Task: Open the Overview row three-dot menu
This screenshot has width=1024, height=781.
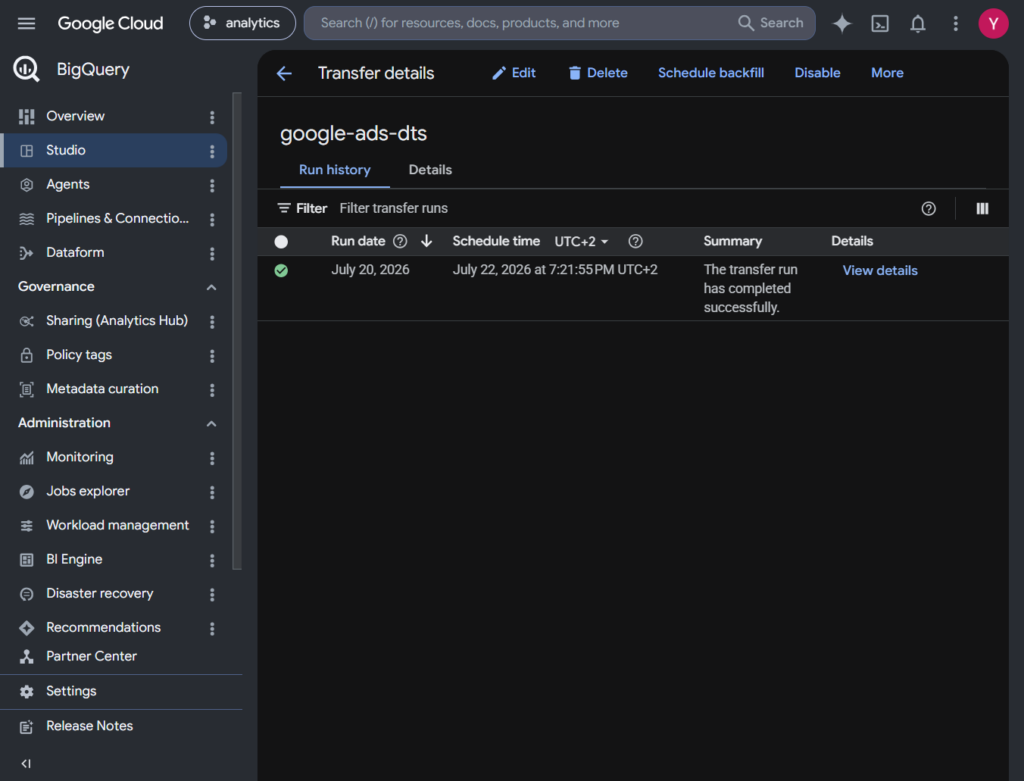Action: tap(212, 117)
